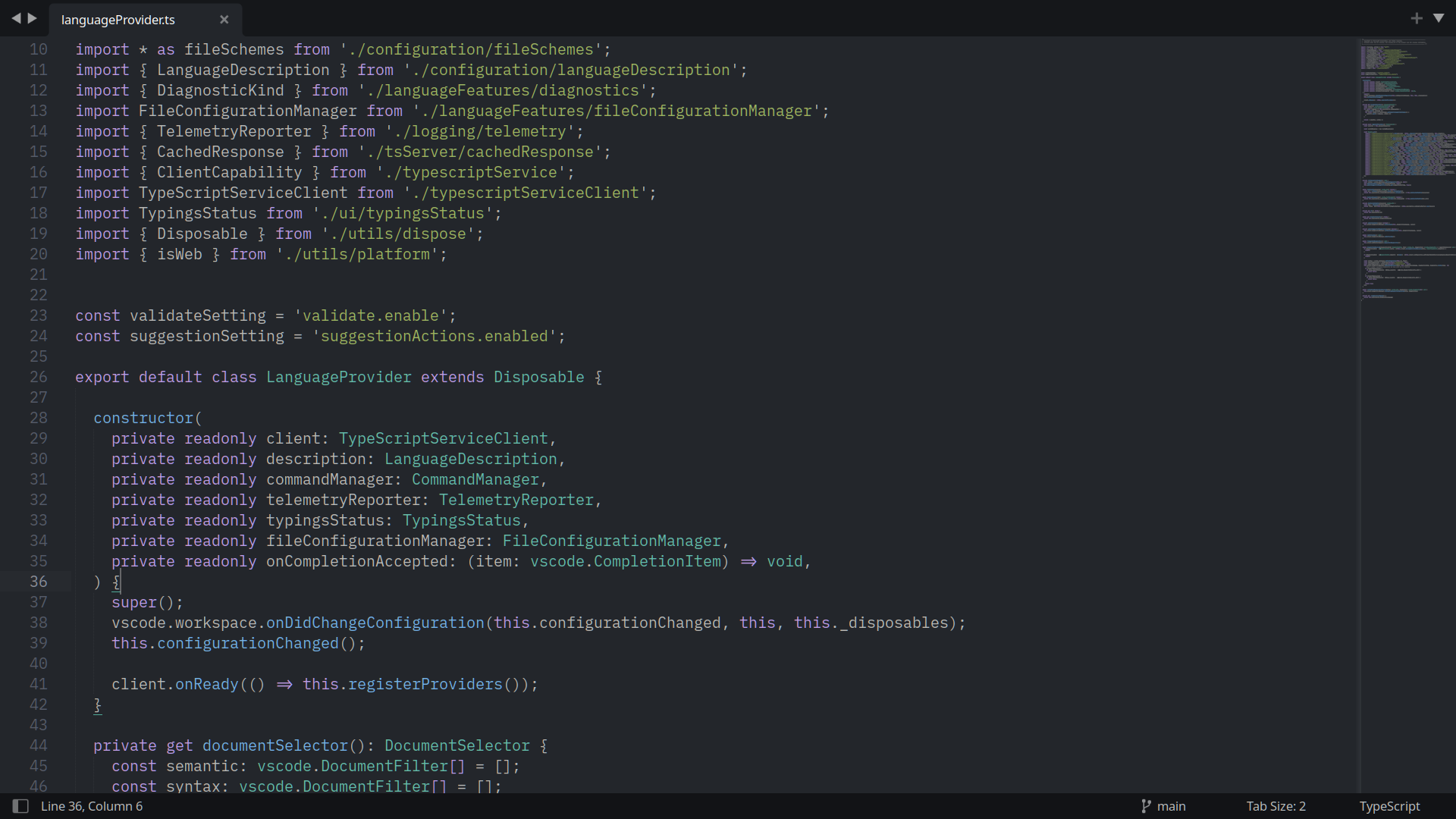Image resolution: width=1456 pixels, height=819 pixels.
Task: Toggle the sidebar via status bar icon
Action: click(x=20, y=806)
